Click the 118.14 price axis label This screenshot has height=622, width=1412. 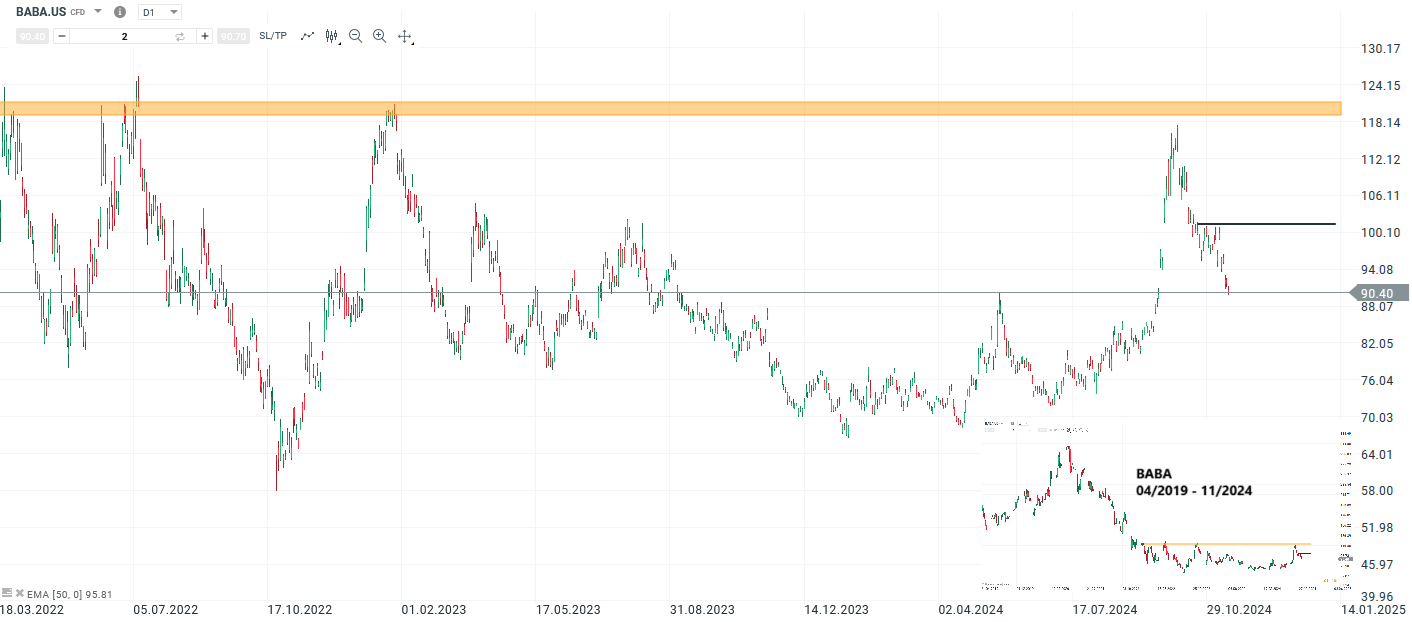[x=1380, y=123]
